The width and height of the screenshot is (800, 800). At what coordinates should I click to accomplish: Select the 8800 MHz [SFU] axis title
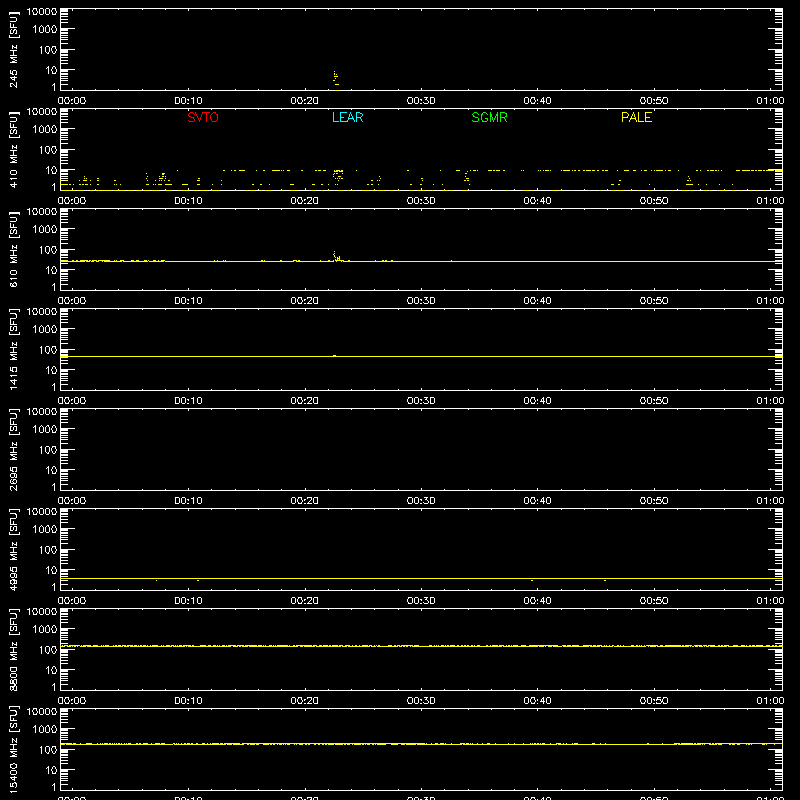[x=13, y=649]
